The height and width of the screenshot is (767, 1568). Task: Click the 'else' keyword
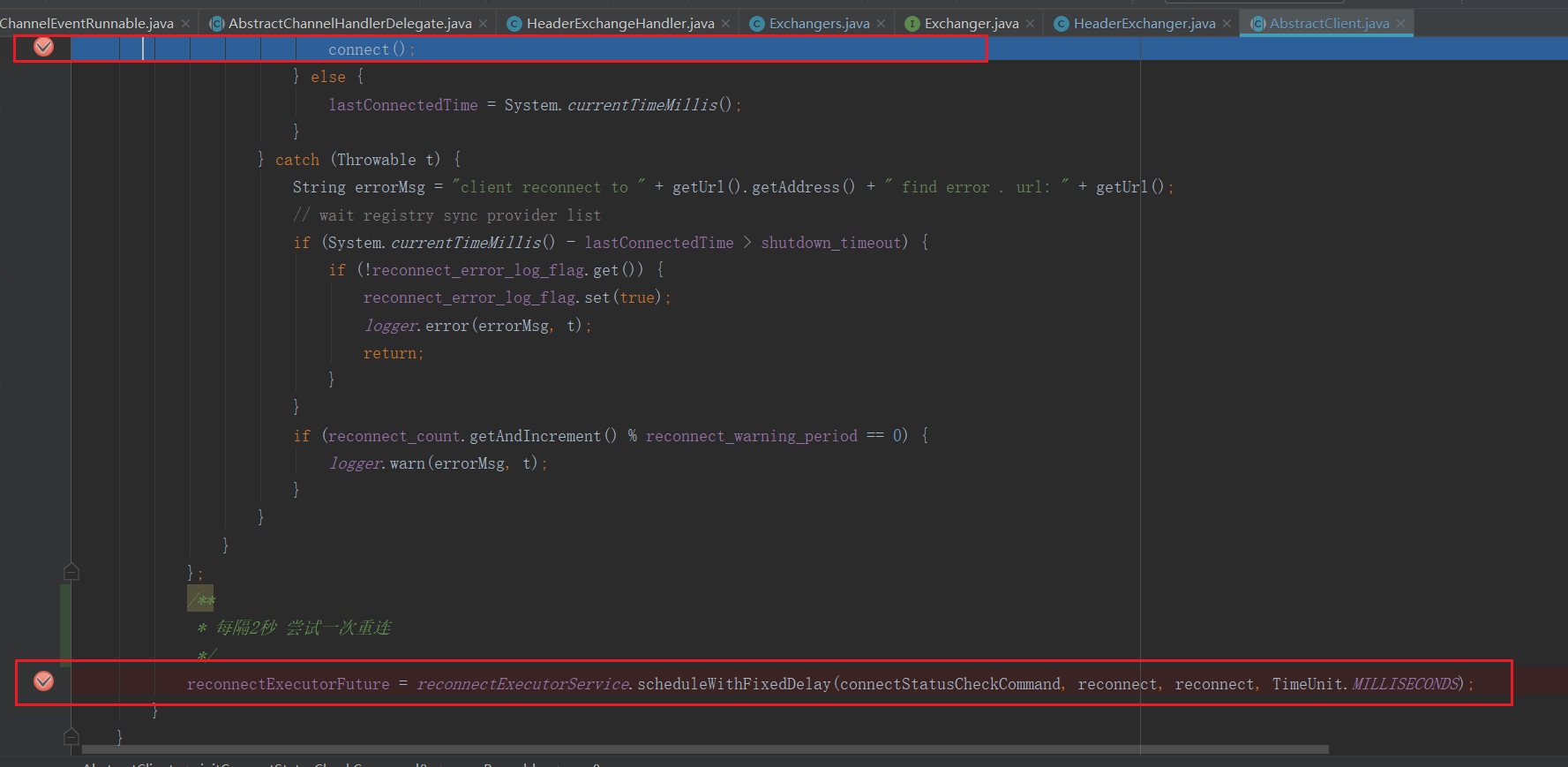pos(328,78)
